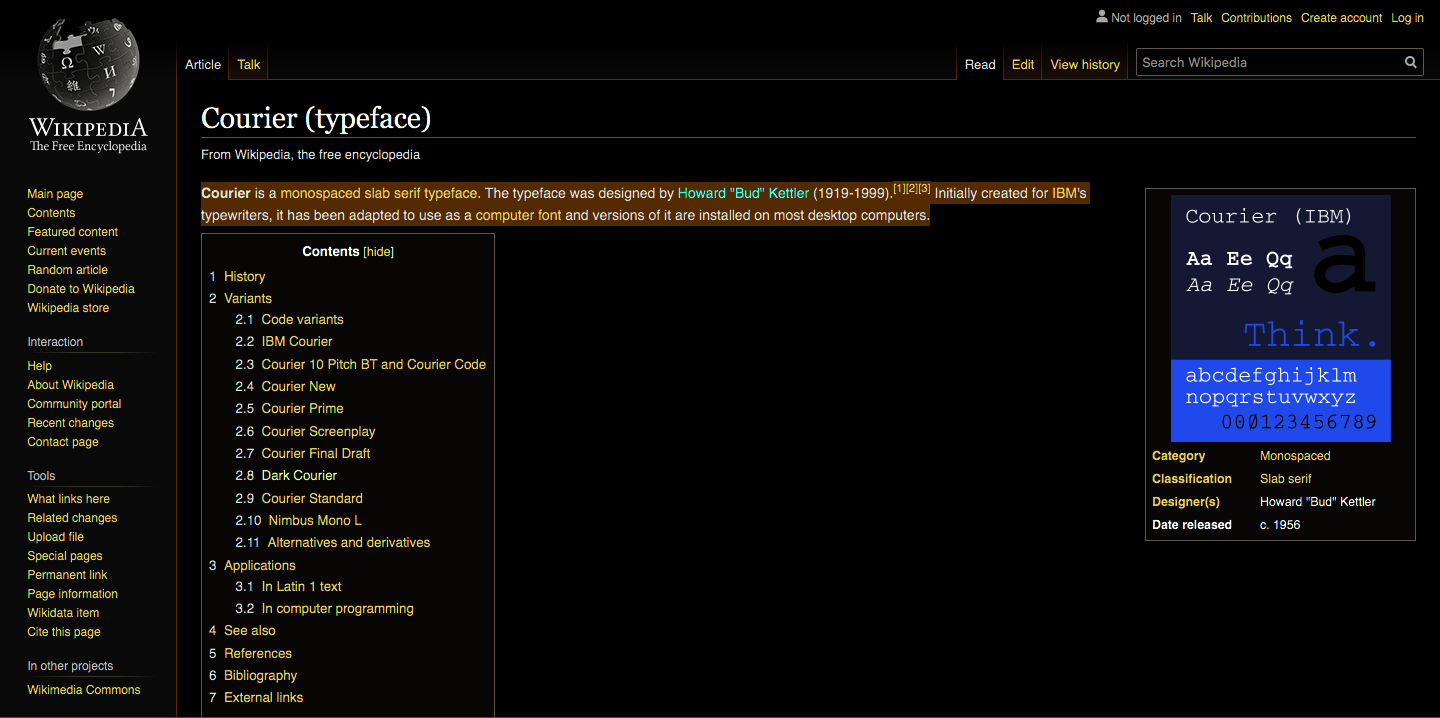
Task: Open the IBM link in the intro
Action: [1065, 193]
